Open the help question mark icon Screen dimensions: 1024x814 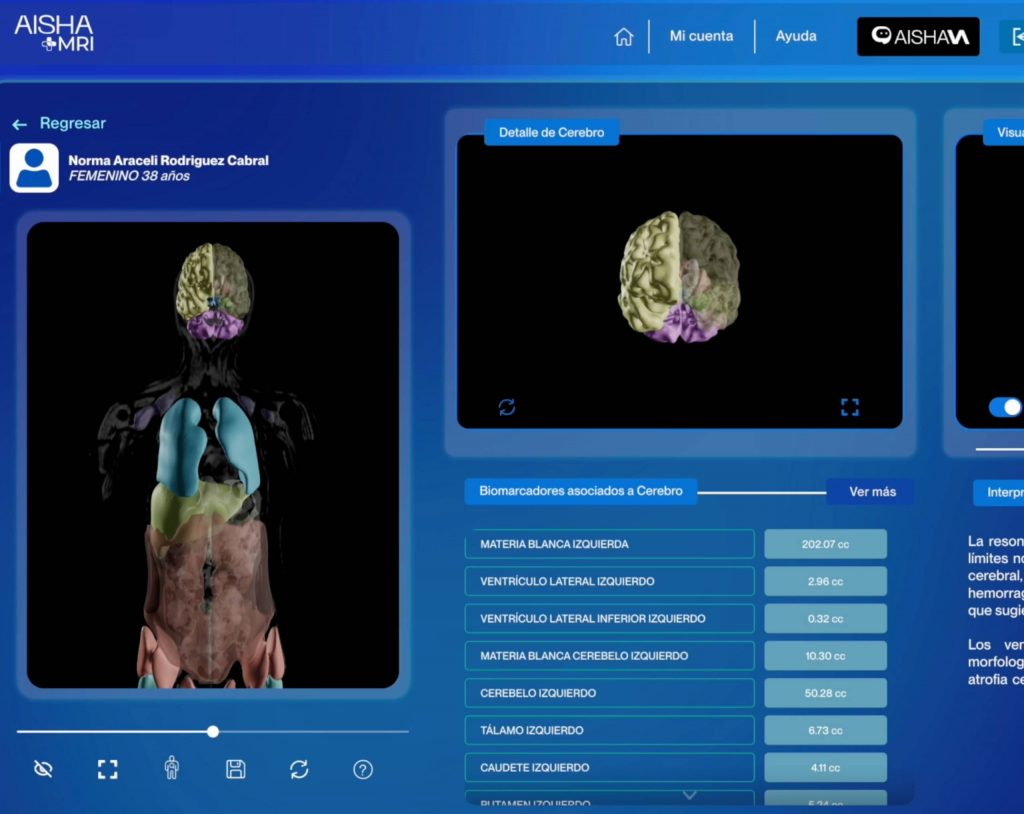pyautogui.click(x=363, y=769)
